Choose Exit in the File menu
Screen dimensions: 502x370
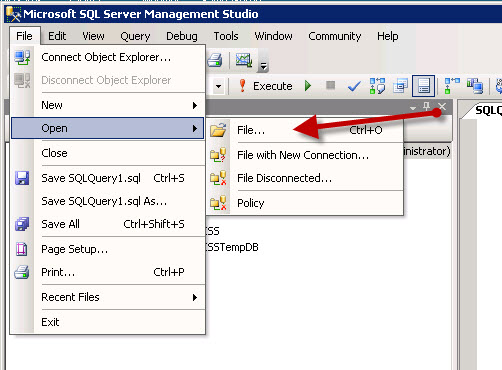[x=108, y=322]
